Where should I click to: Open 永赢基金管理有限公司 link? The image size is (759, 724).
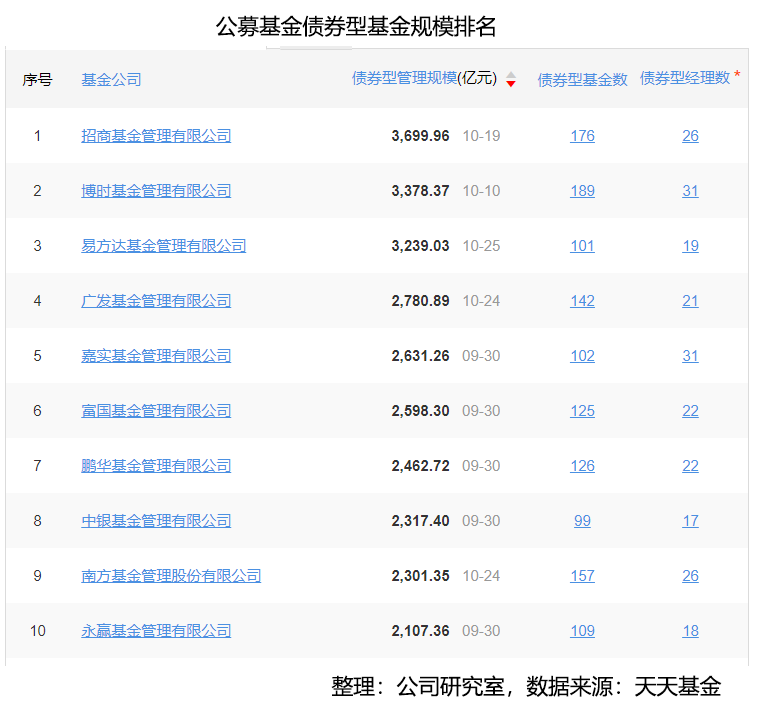click(156, 631)
